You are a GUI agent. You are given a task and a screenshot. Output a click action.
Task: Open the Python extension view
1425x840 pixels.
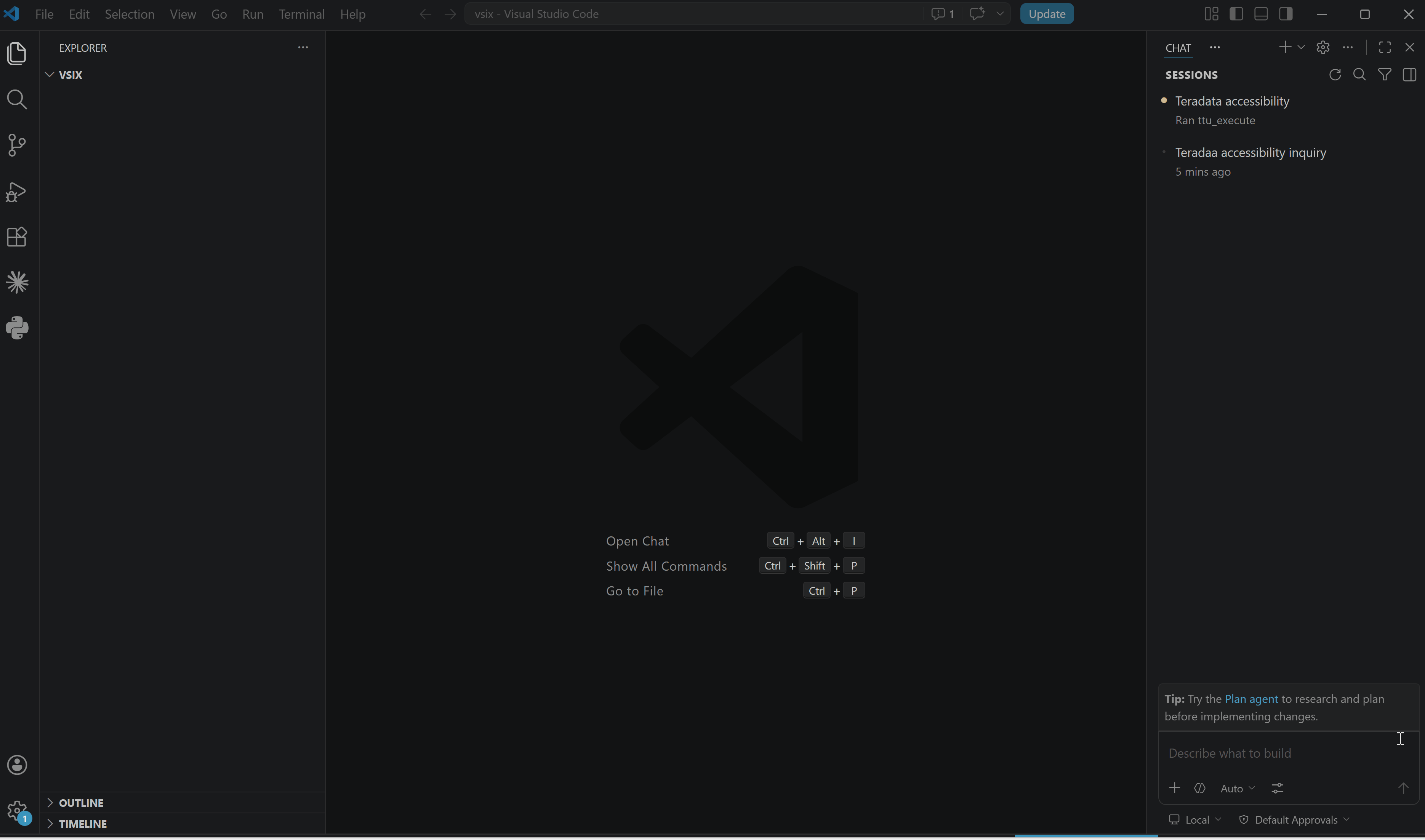17,328
